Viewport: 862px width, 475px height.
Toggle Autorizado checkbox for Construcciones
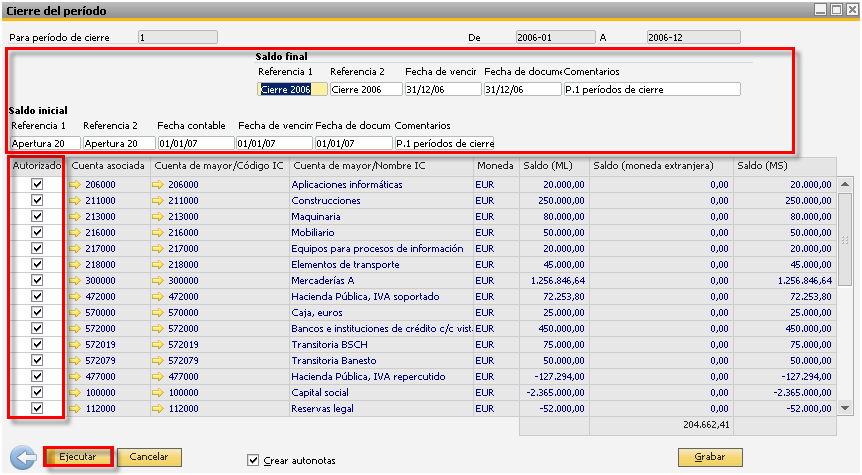[x=37, y=200]
